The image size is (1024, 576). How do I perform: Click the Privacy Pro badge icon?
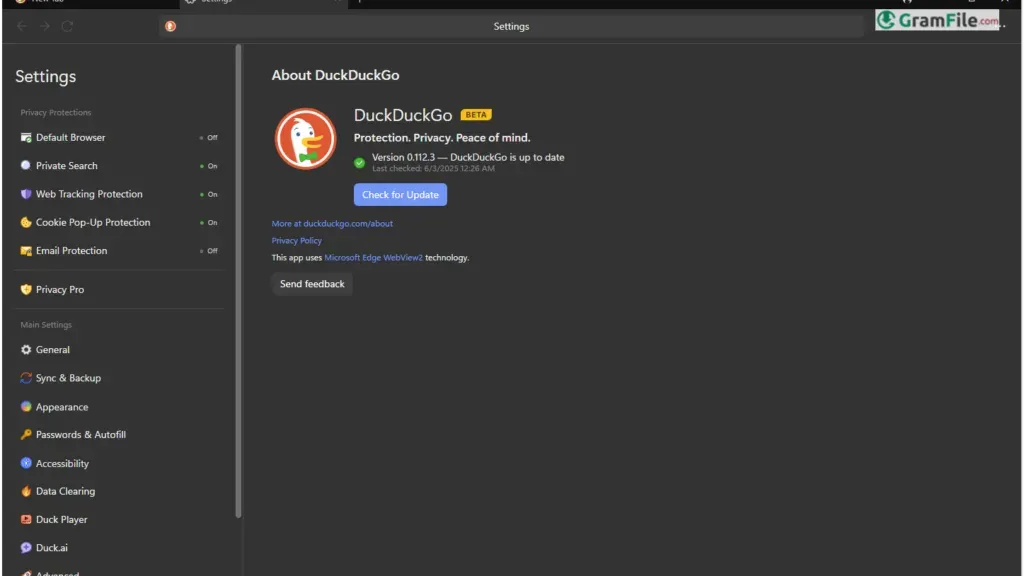(25, 289)
